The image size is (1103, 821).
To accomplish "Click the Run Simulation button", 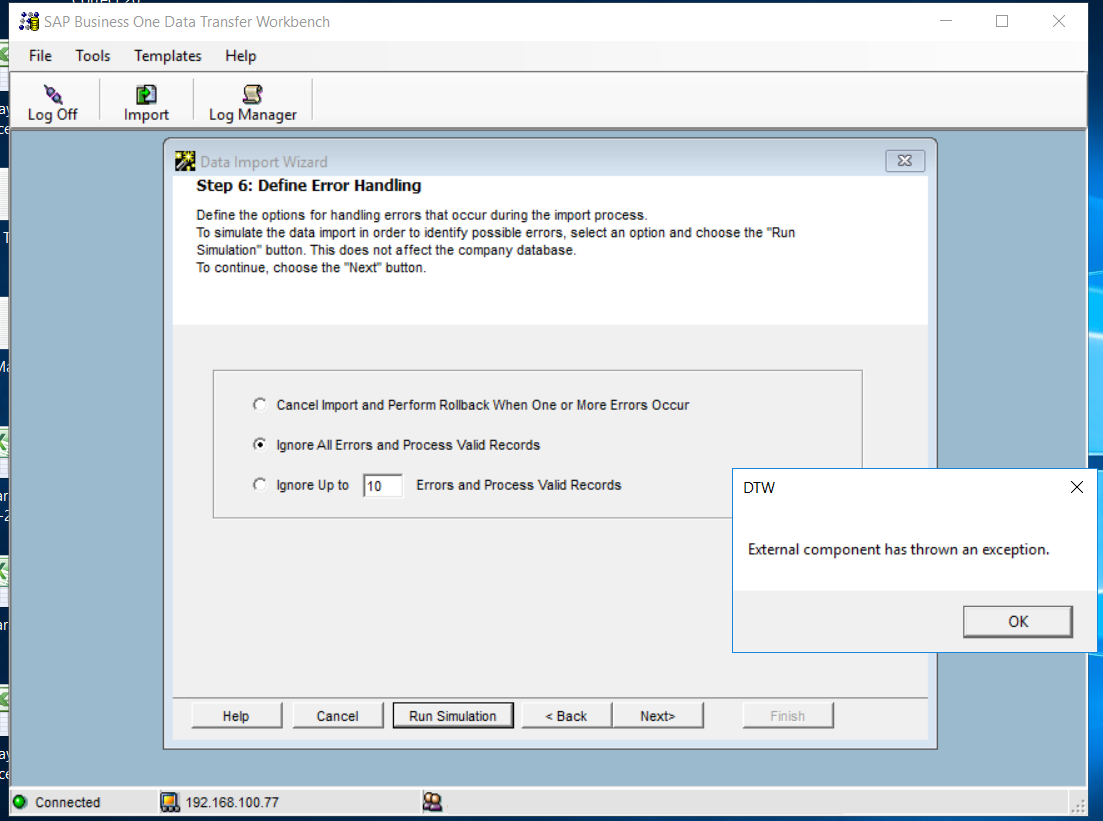I will click(452, 716).
